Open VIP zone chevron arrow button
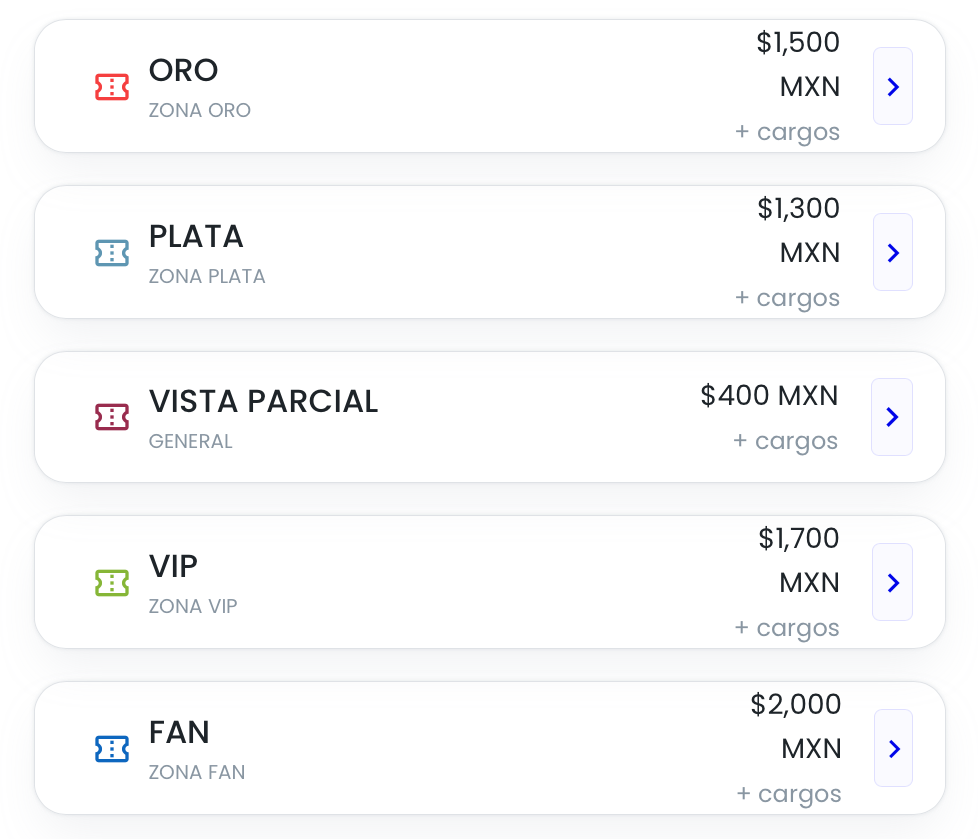The height and width of the screenshot is (839, 978). coord(892,582)
